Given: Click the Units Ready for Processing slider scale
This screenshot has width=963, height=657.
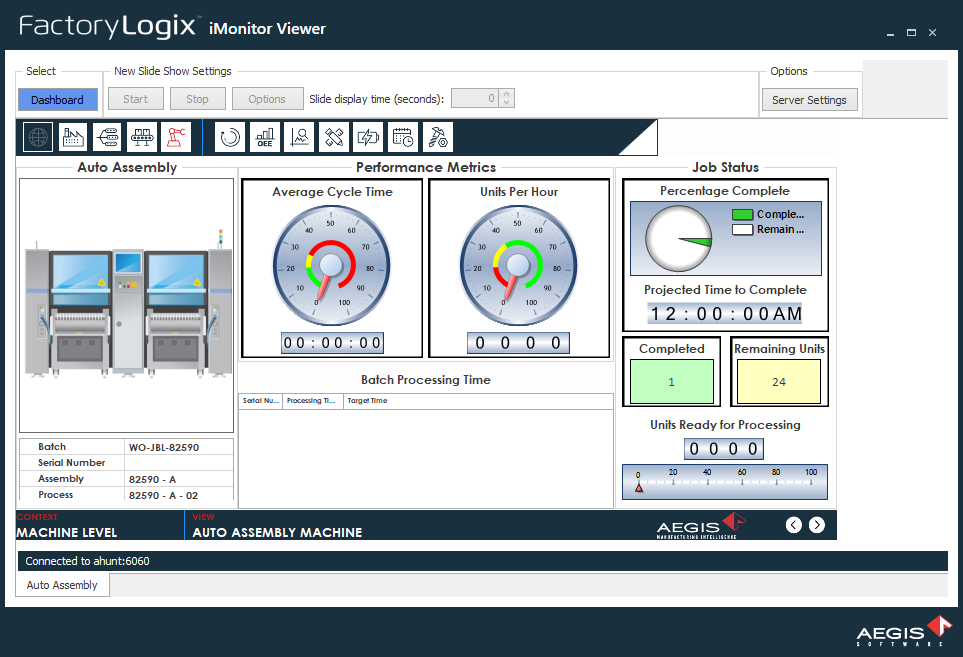Looking at the screenshot, I should (724, 481).
